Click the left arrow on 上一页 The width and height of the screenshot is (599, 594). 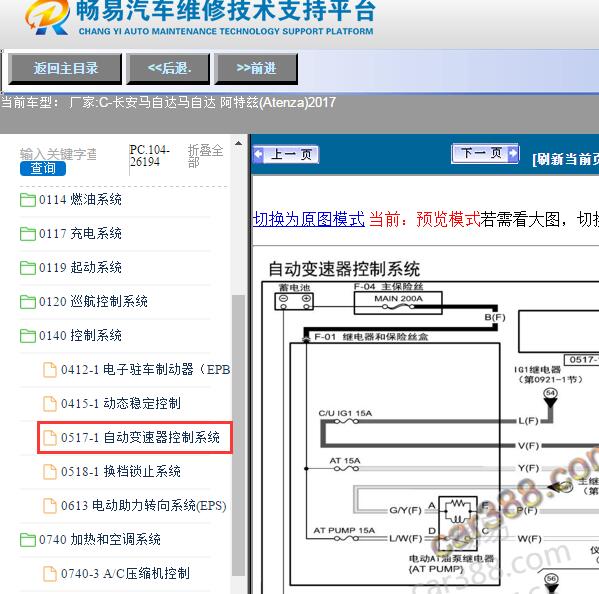coord(259,154)
